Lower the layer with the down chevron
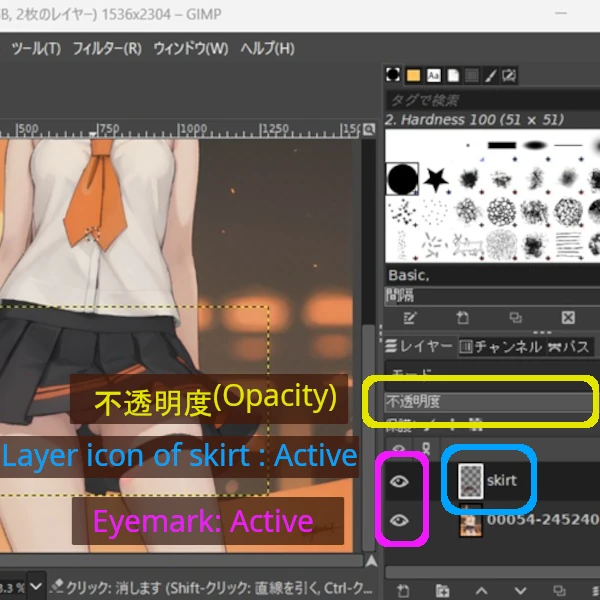 [x=520, y=591]
